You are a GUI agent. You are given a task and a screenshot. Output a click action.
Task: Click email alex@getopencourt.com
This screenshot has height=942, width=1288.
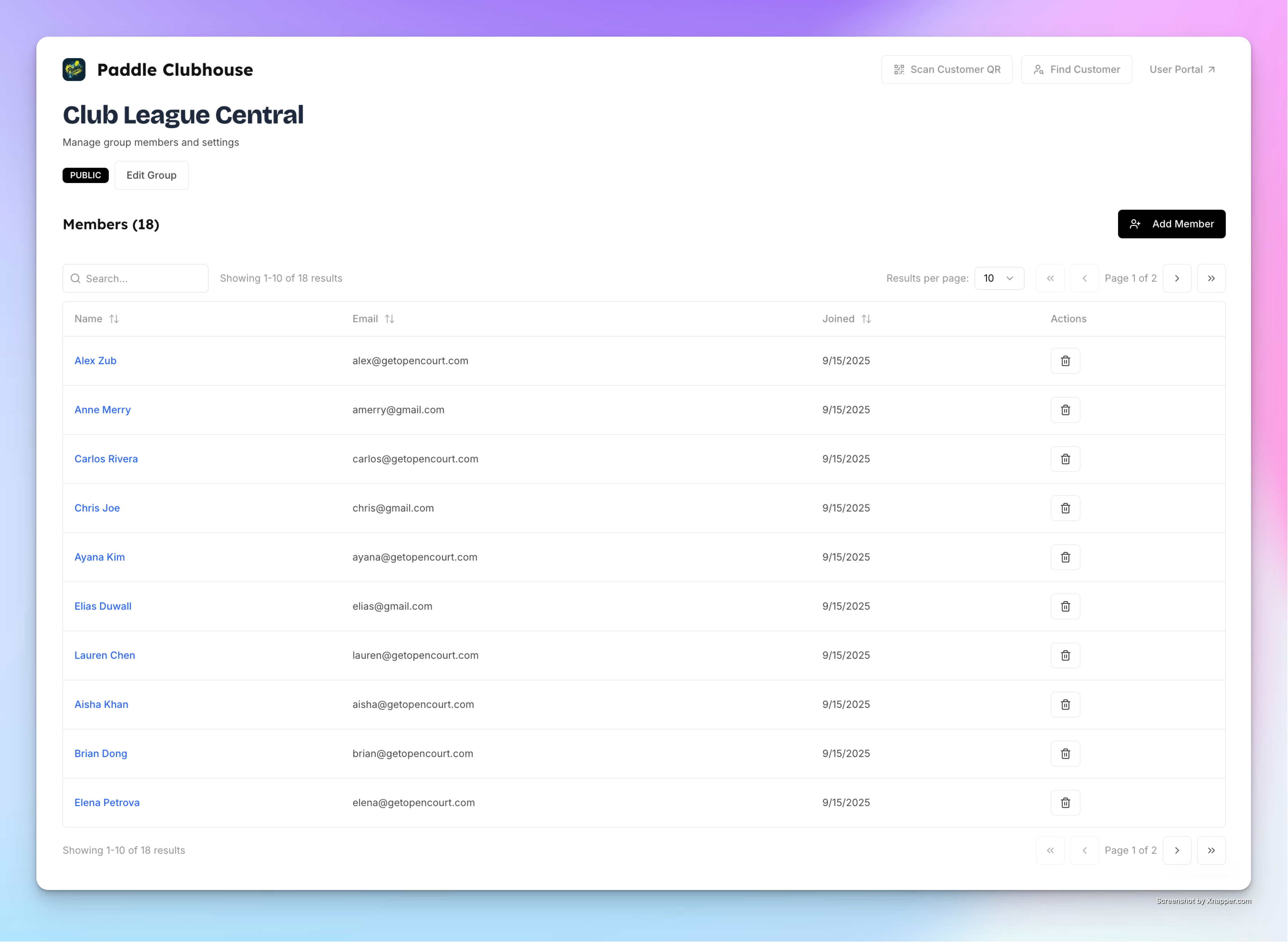pyautogui.click(x=410, y=361)
